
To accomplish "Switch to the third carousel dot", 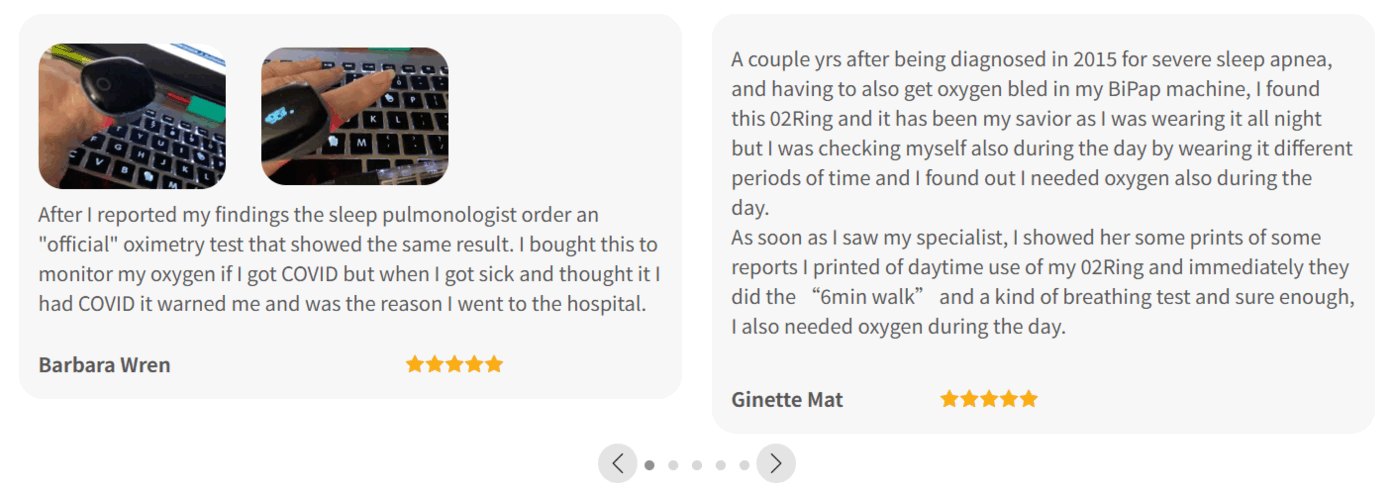I will pyautogui.click(x=697, y=465).
